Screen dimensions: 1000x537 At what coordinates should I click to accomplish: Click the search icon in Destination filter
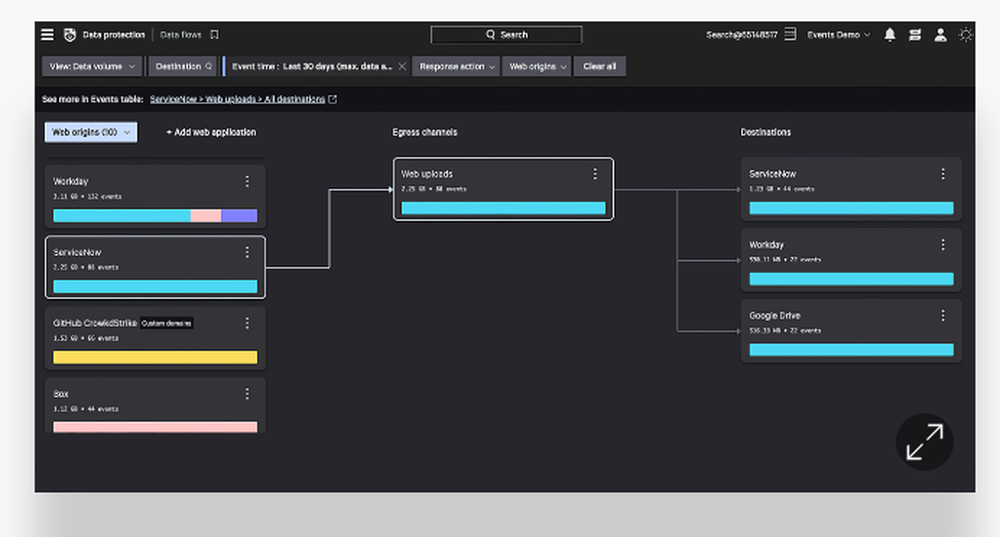click(x=209, y=66)
